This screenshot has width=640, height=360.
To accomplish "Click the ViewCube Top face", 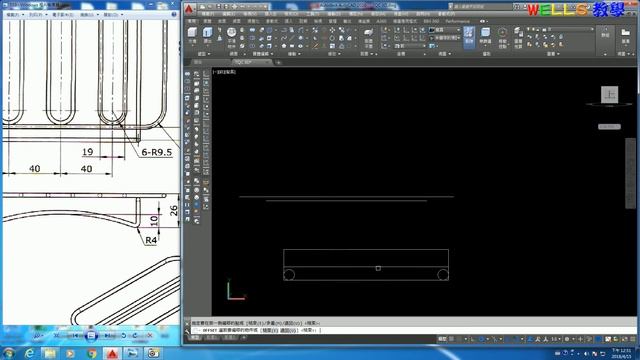I will pos(609,95).
